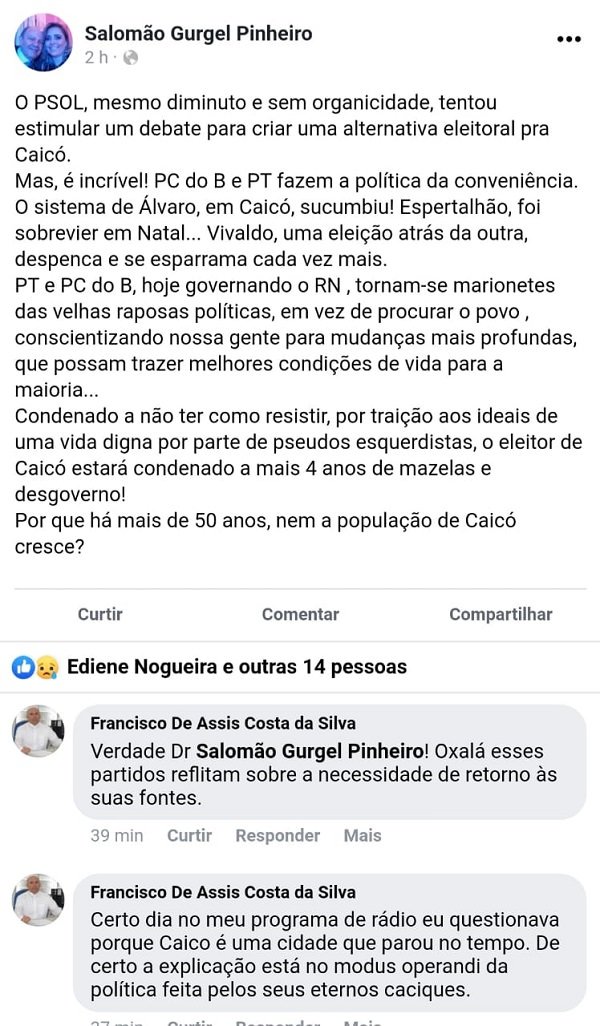600x1026 pixels.
Task: Click the 2 h post timestamp
Action: tap(96, 58)
